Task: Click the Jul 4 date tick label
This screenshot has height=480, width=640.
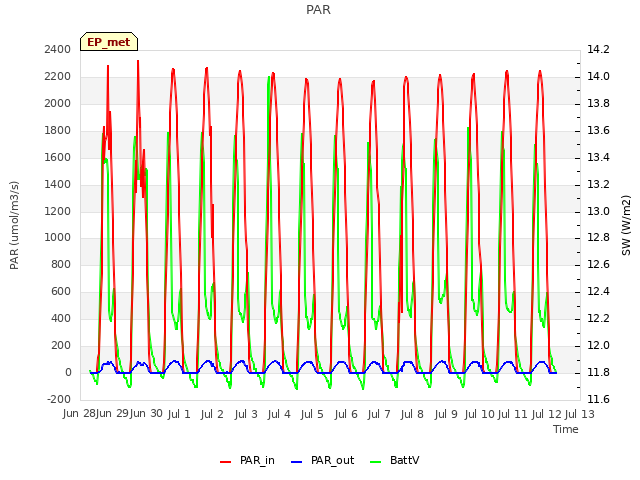Action: click(279, 414)
